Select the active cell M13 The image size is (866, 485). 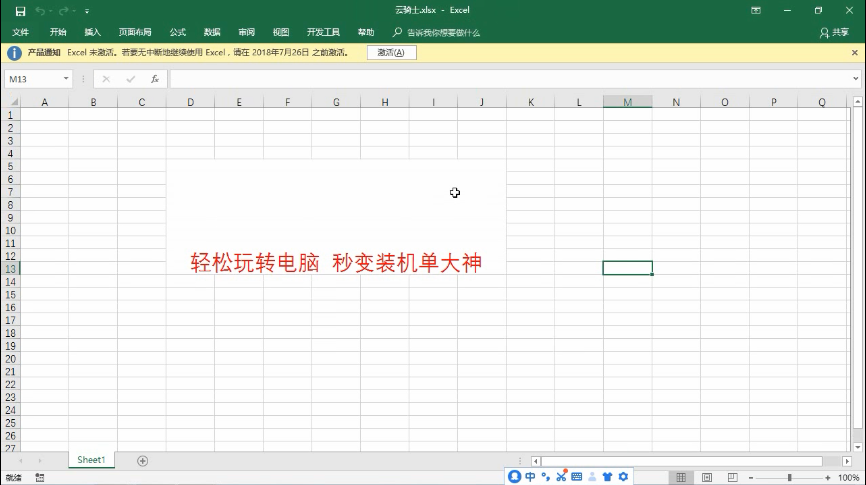(x=627, y=268)
